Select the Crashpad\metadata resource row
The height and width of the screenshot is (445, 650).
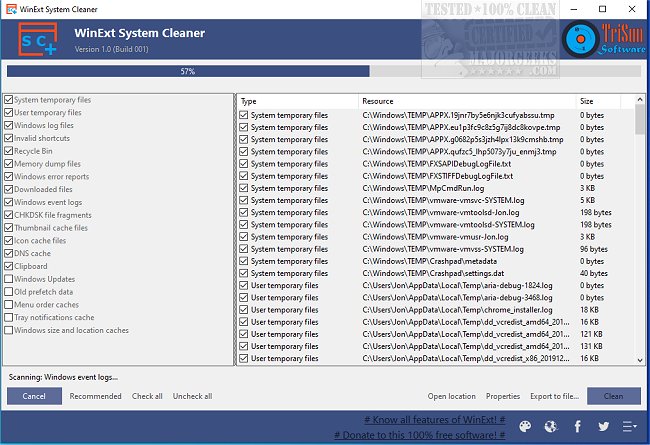(x=429, y=261)
